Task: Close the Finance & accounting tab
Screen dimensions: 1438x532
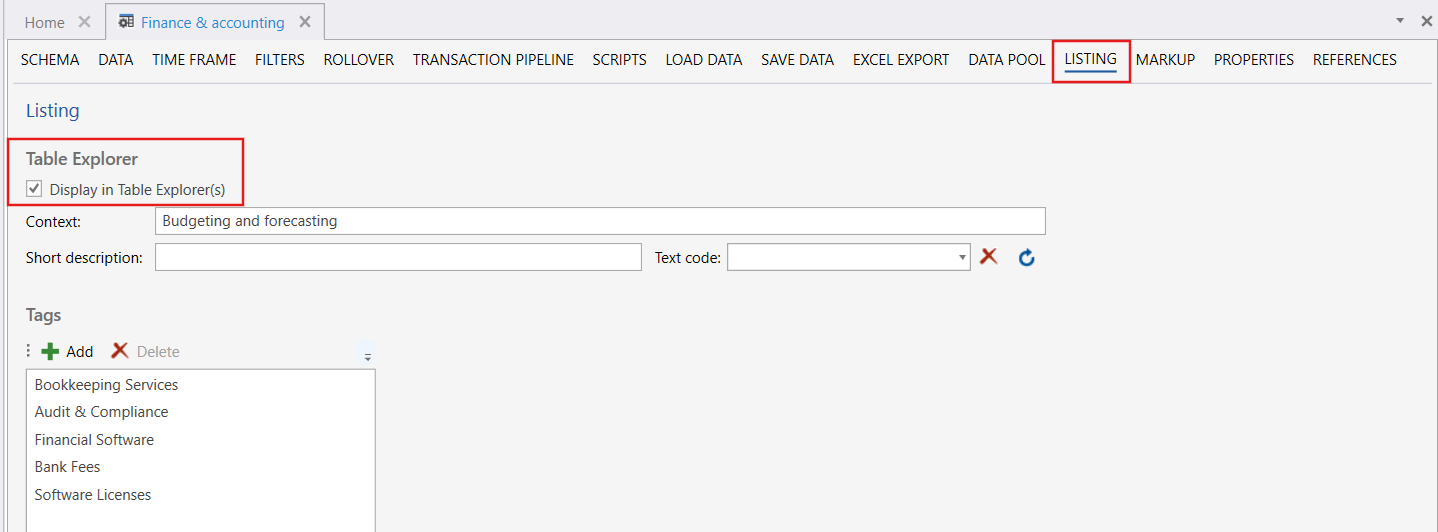Action: (305, 22)
